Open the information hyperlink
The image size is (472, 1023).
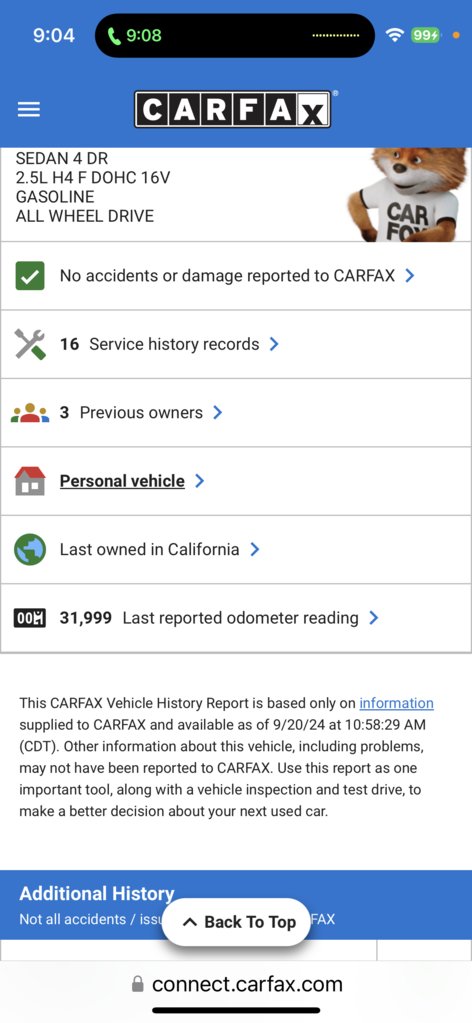pos(396,703)
